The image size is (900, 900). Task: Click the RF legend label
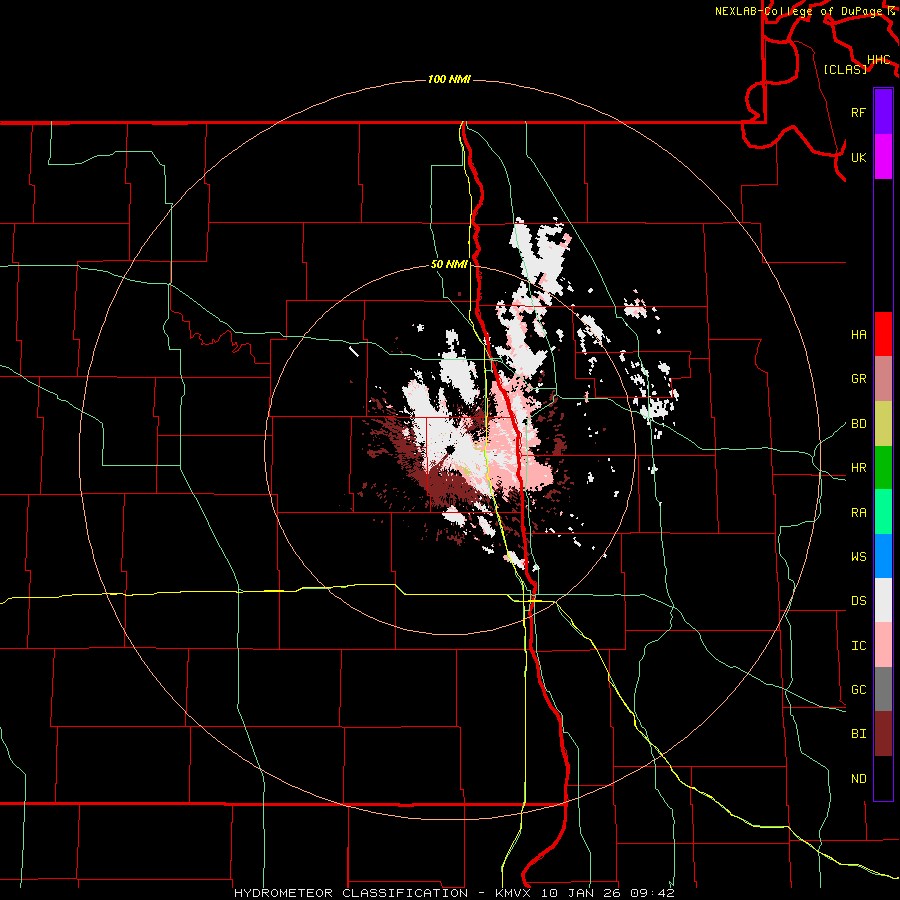858,112
